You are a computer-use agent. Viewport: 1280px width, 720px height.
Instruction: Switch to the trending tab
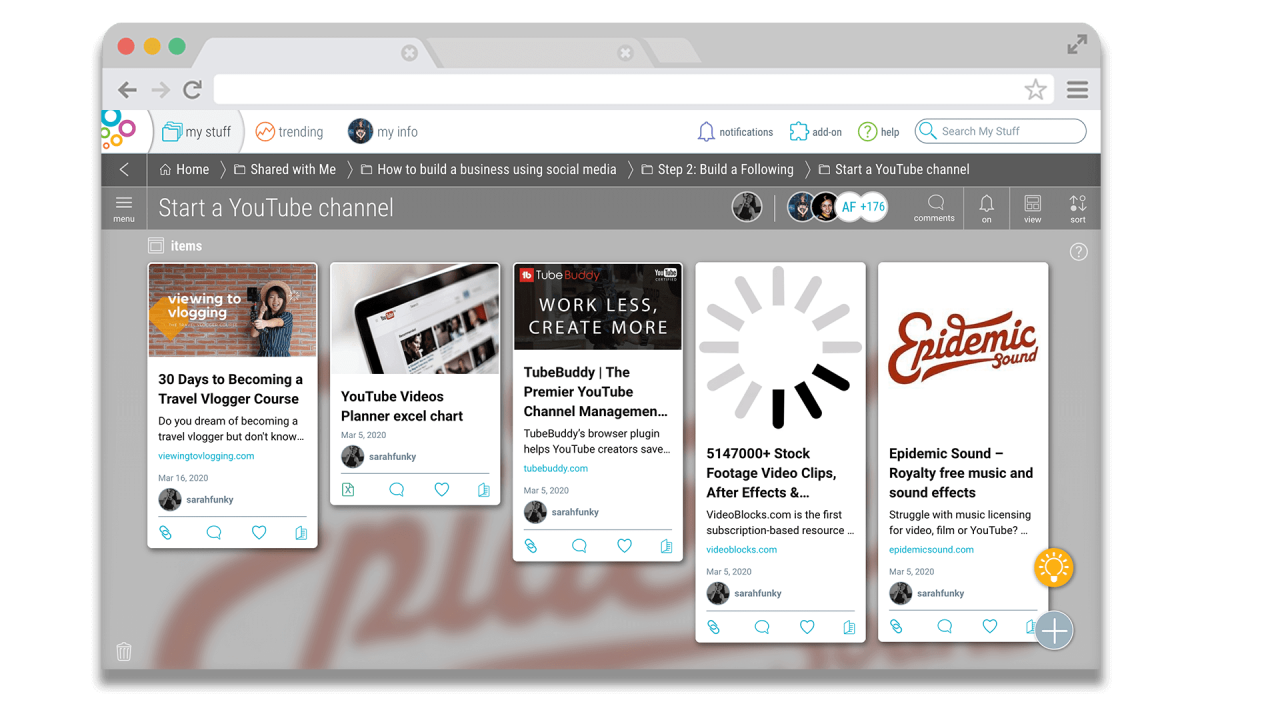coord(289,131)
